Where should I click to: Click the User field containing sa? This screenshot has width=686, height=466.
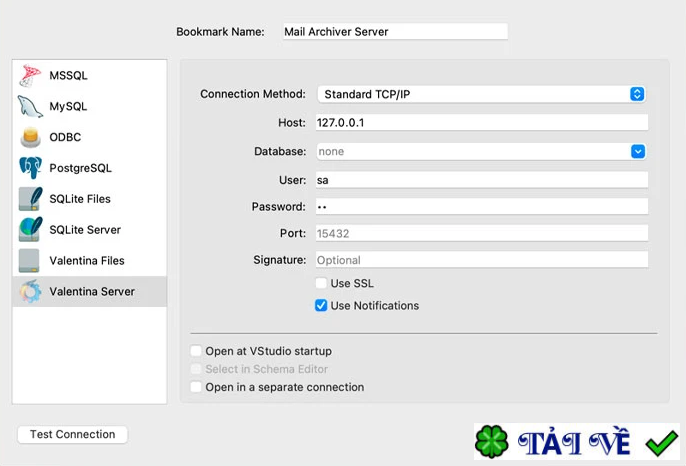482,180
